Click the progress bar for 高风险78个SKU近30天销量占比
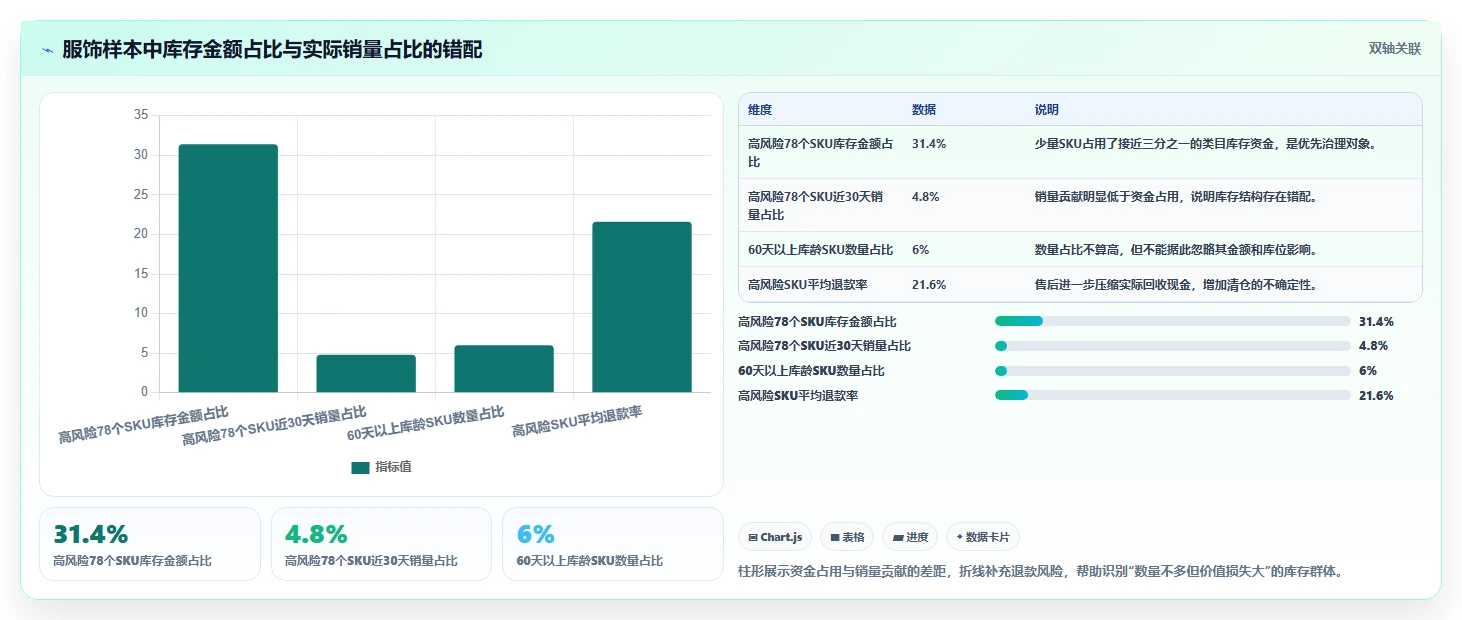1462x620 pixels. click(1173, 346)
